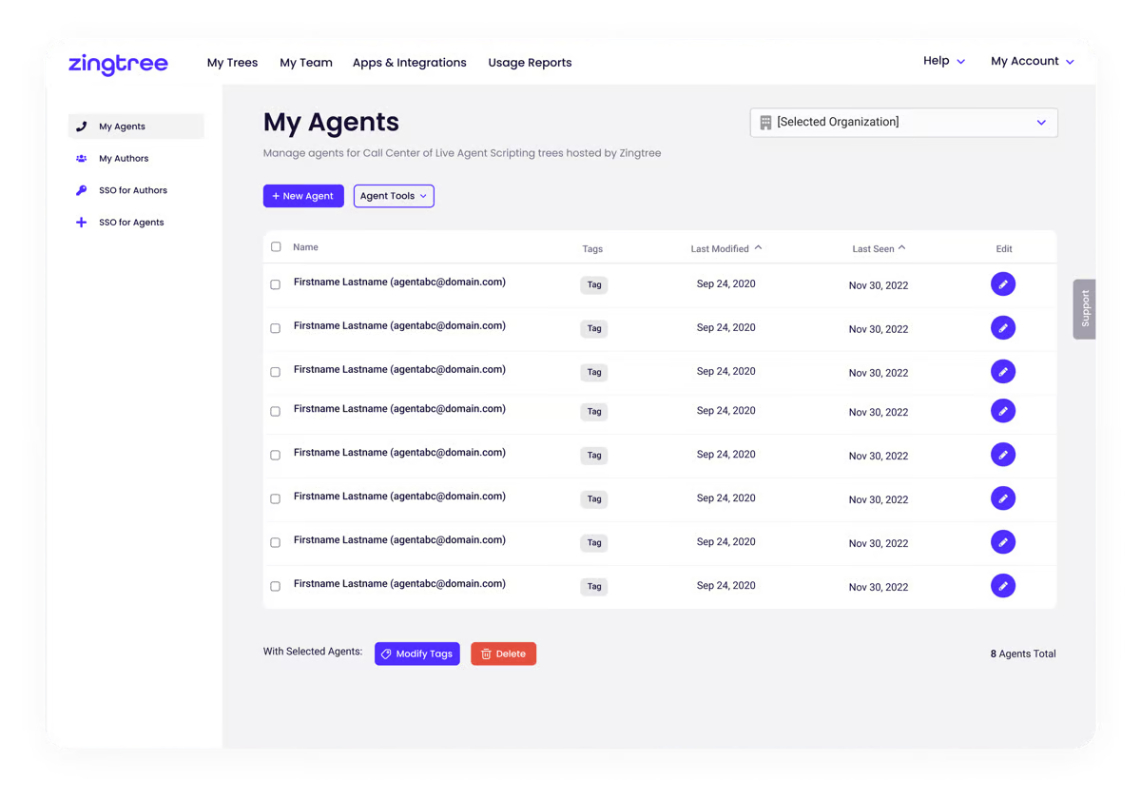
Task: Sort the table by the Last Seen column
Action: [x=878, y=248]
